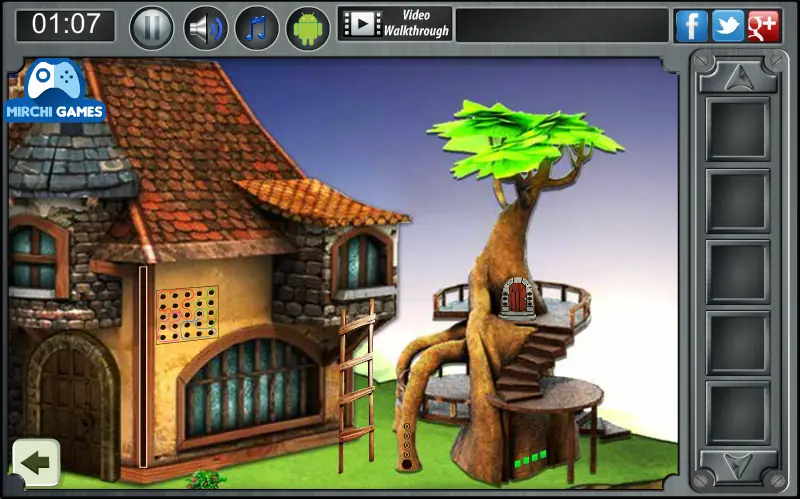Mute sound effects with the speaker icon
Screen dimensions: 800x499
206,28
